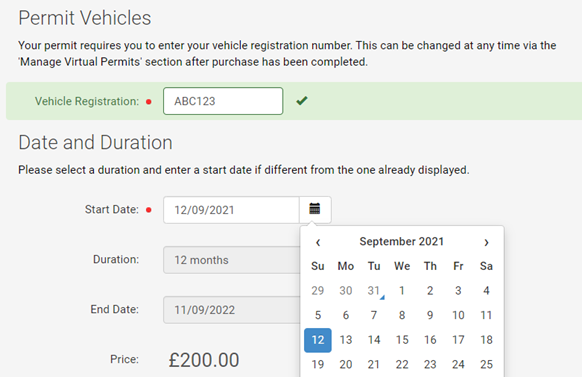Select September 12 in calendar

coord(318,340)
